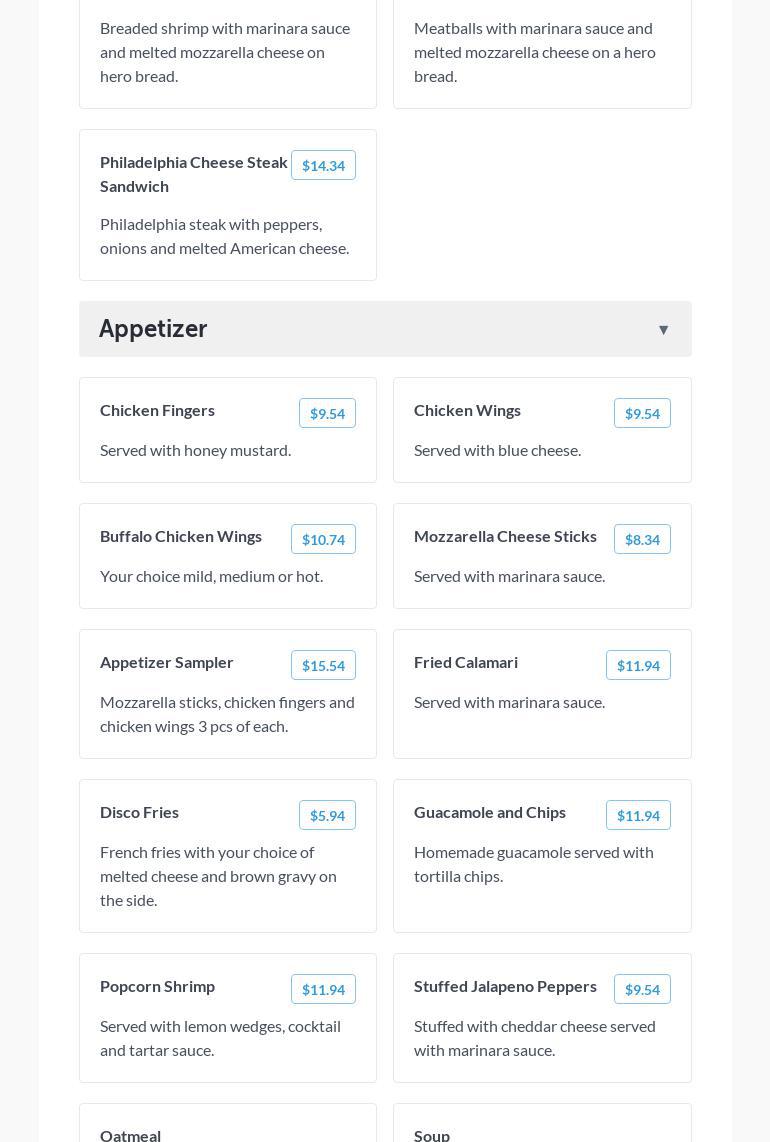Click the Appetizer section heading text
Screen dimensions: 770x1142
pyautogui.click(x=153, y=329)
